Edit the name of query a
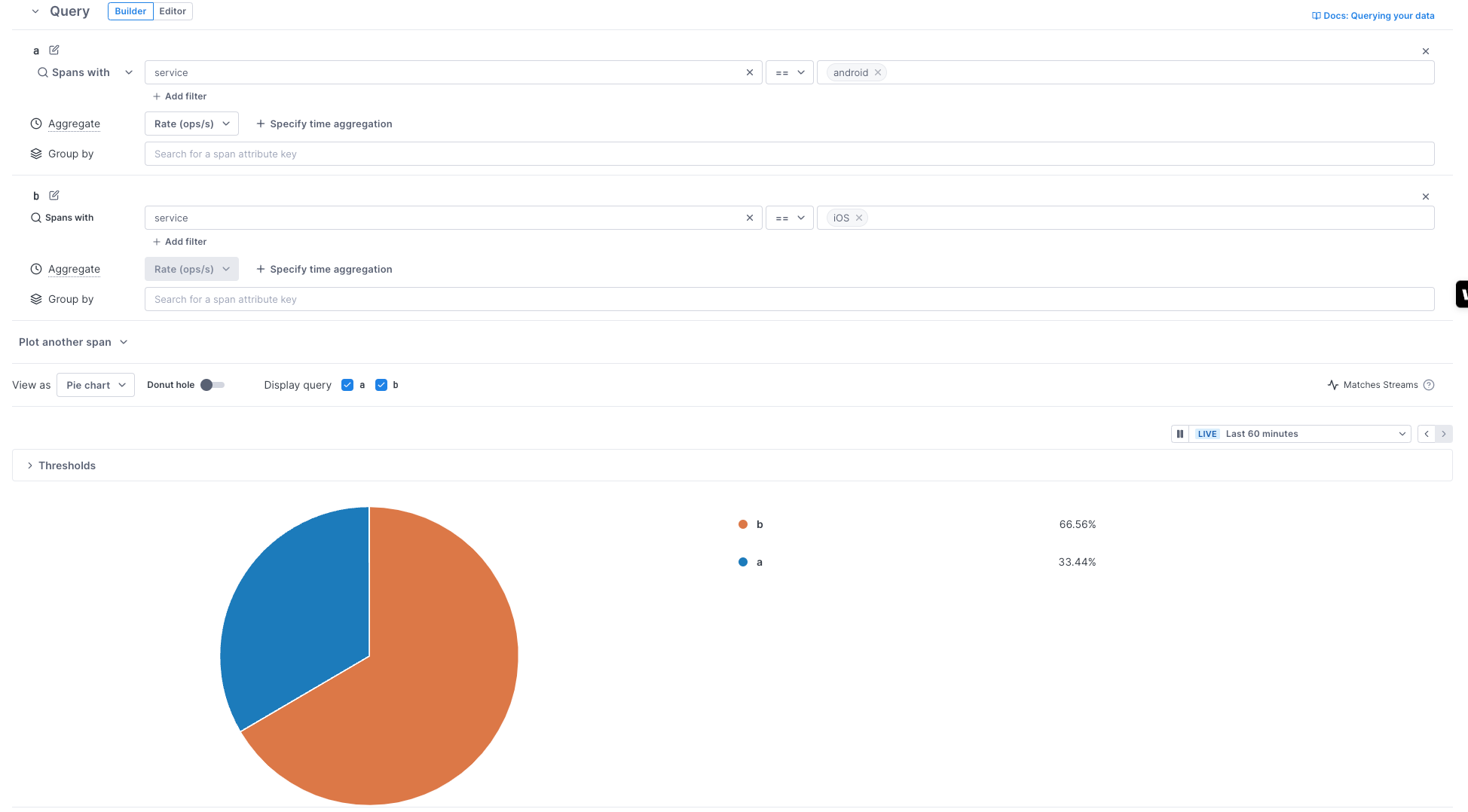This screenshot has height=812, width=1468. coord(54,50)
